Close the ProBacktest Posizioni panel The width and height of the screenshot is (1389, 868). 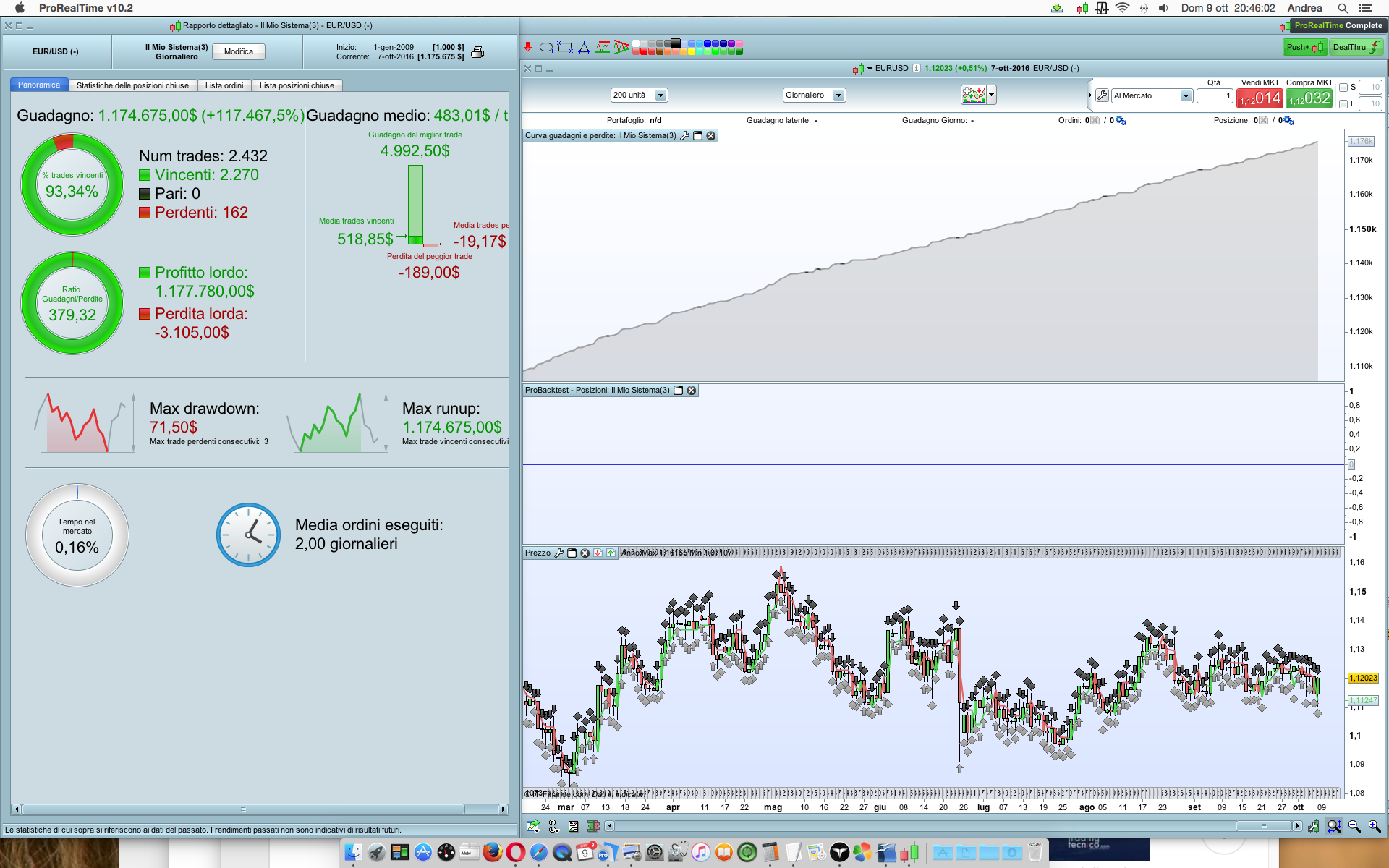[x=692, y=391]
